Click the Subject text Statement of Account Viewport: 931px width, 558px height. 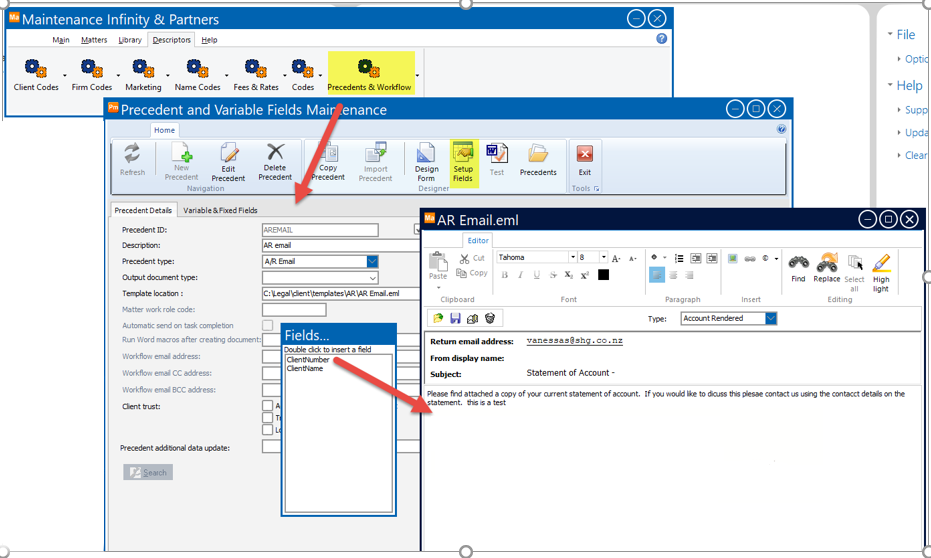point(570,373)
